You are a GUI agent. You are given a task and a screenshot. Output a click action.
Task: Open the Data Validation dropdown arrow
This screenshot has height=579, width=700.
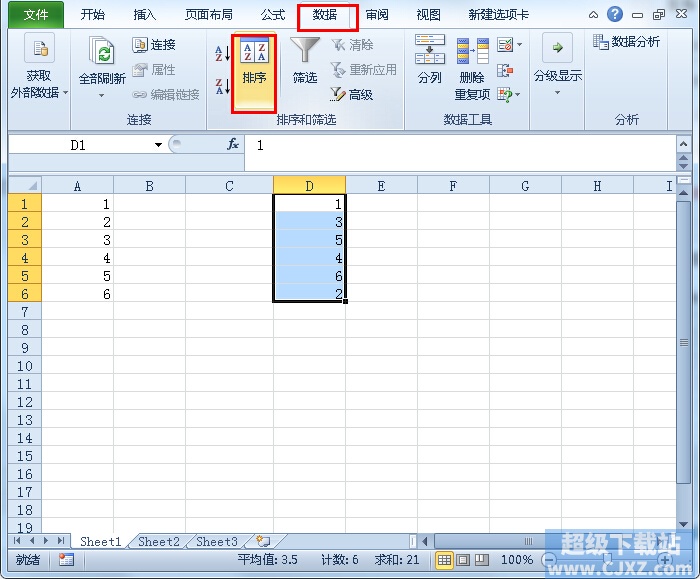tap(519, 45)
